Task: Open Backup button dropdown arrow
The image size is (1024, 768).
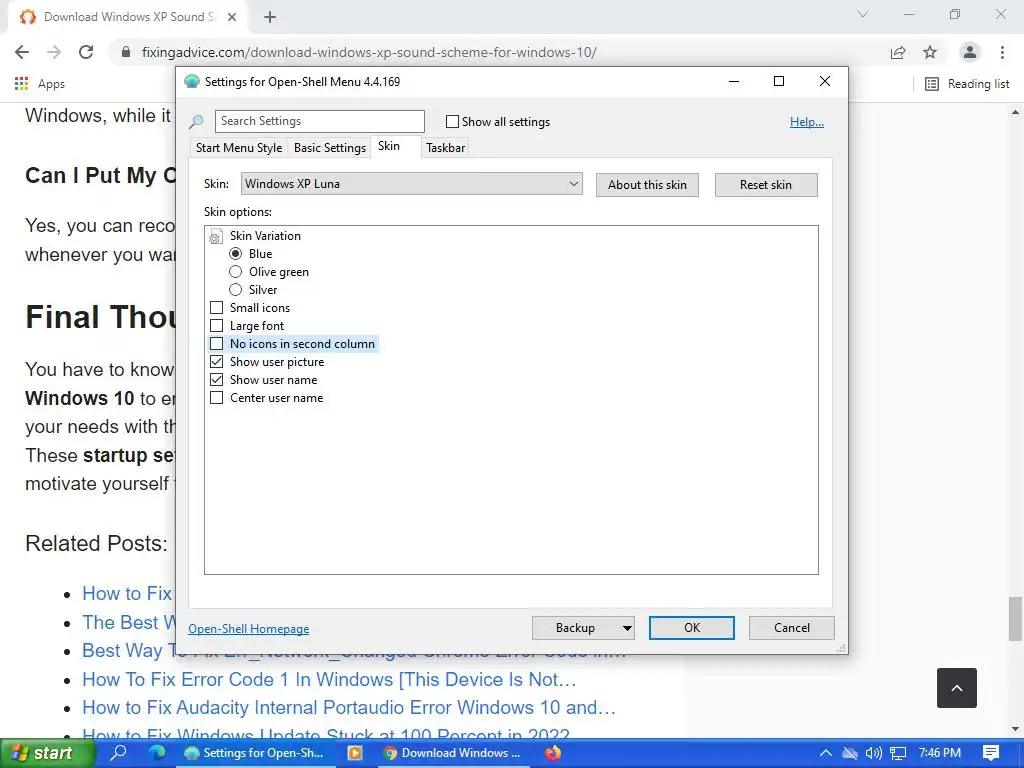Action: coord(626,628)
